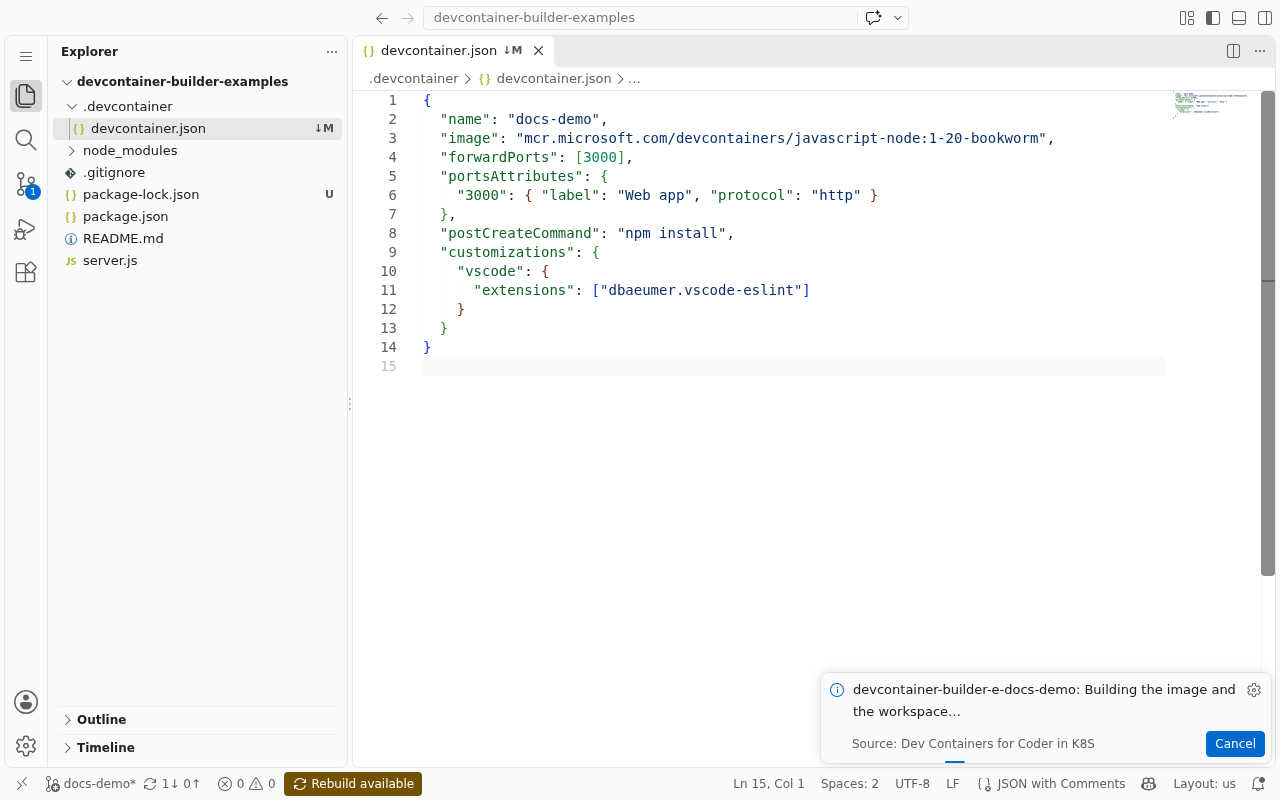Screen dimensions: 1280x800
Task: Cancel the image build notification
Action: (1235, 744)
